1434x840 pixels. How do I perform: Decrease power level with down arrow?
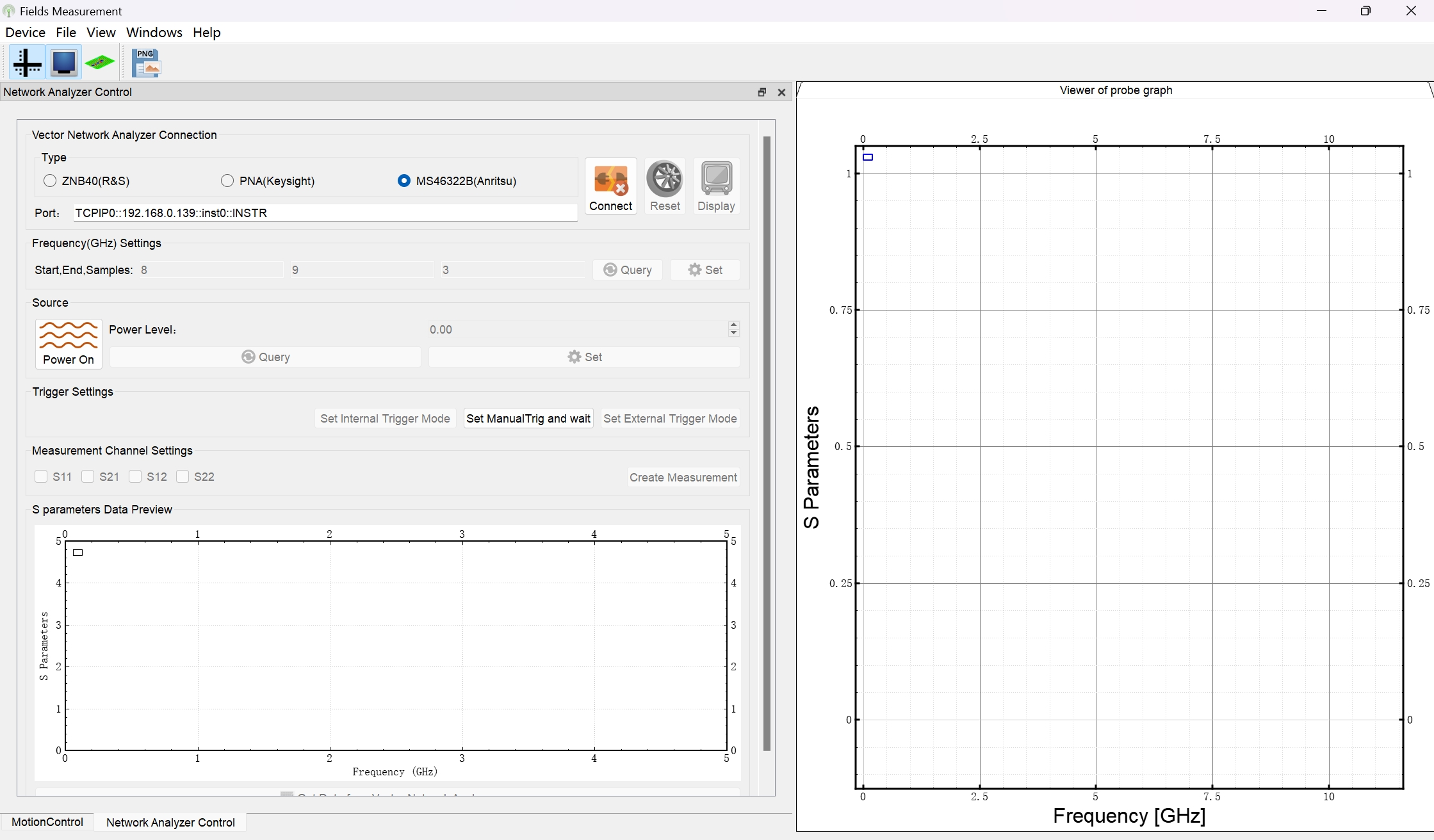[734, 333]
